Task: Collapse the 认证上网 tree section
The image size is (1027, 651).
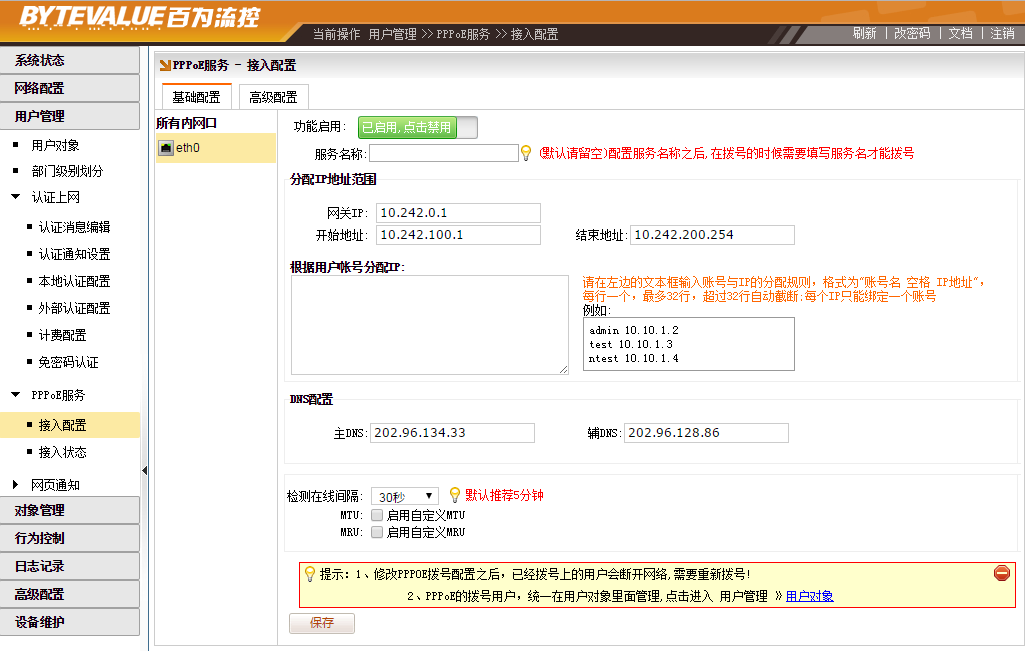Action: pos(16,198)
